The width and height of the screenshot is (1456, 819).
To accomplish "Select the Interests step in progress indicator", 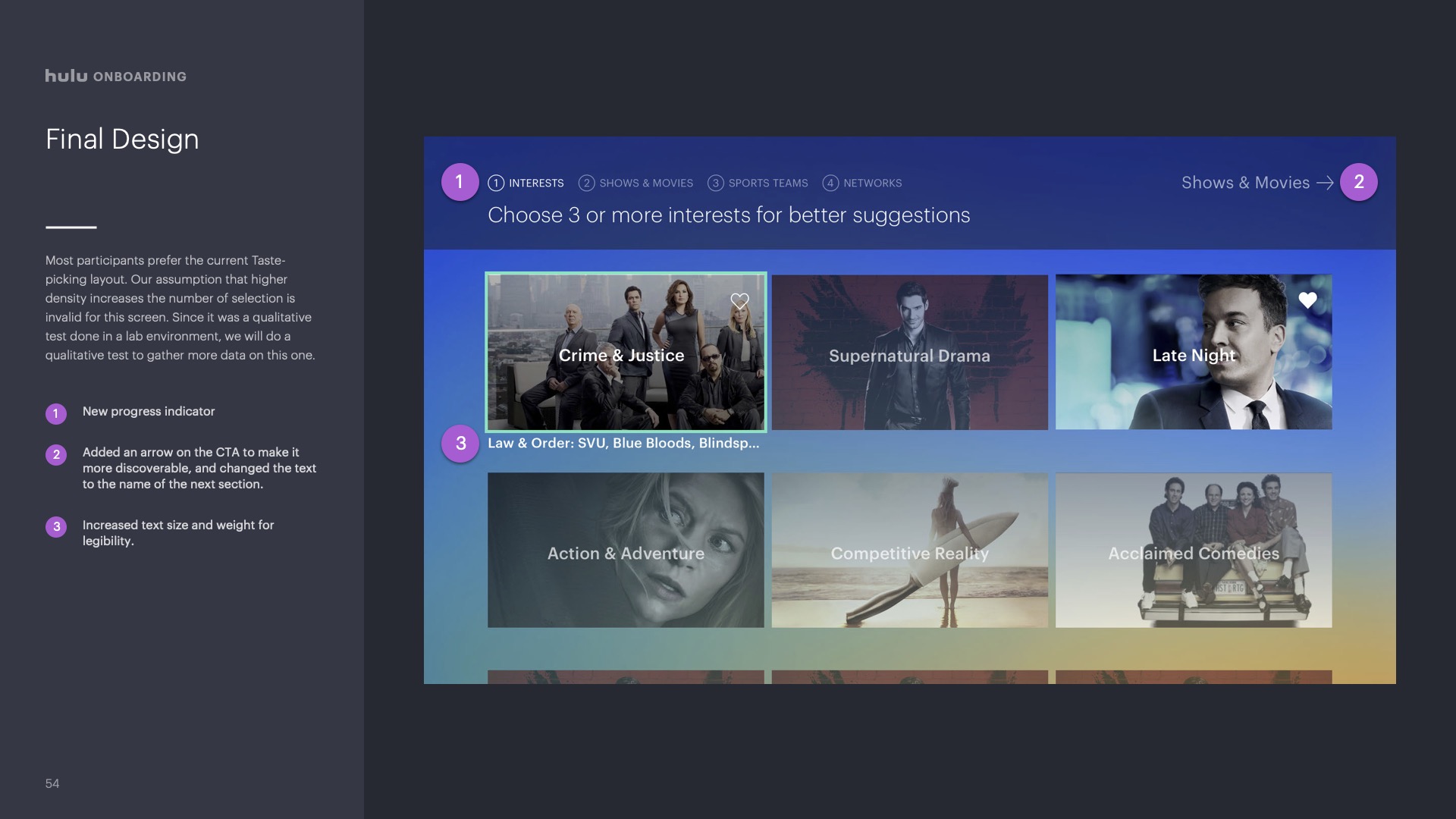I will click(526, 183).
